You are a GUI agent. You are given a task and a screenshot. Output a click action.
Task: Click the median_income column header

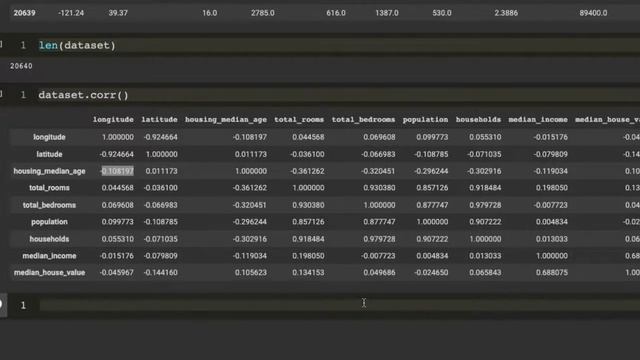coord(538,120)
